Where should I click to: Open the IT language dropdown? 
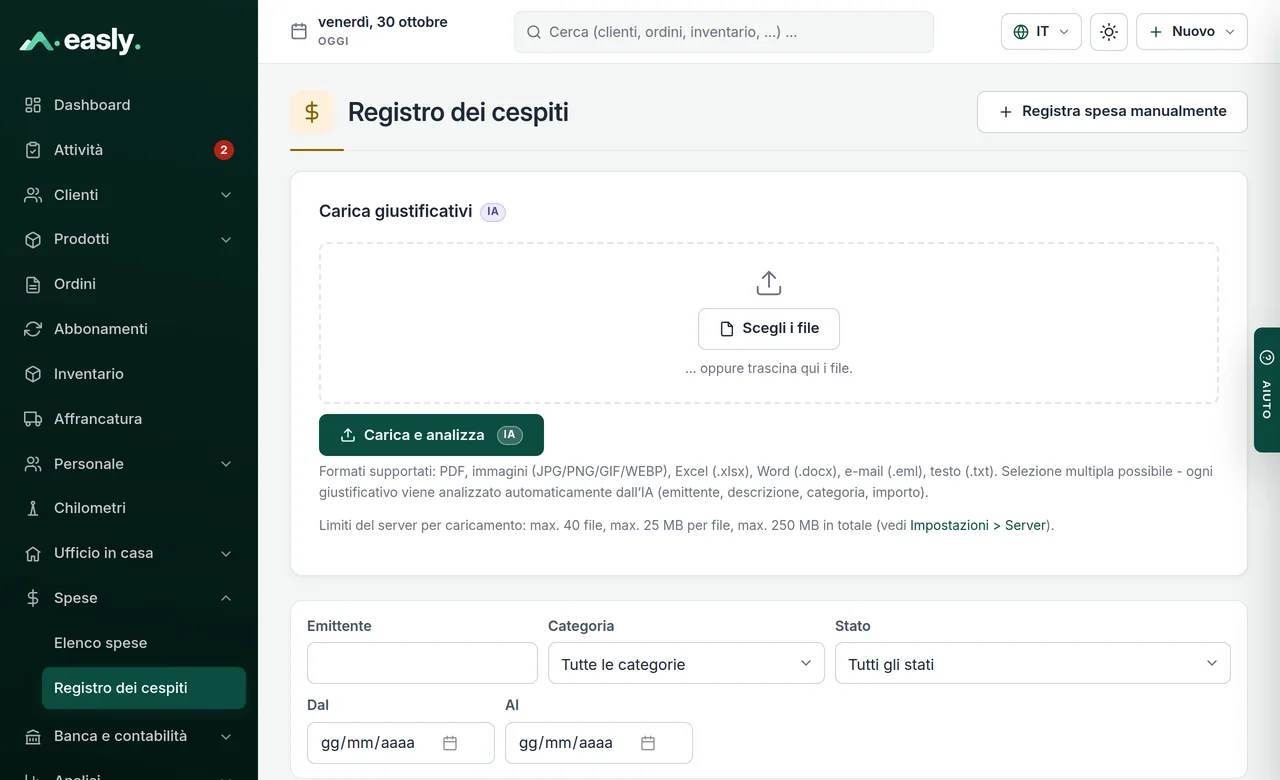click(x=1041, y=32)
